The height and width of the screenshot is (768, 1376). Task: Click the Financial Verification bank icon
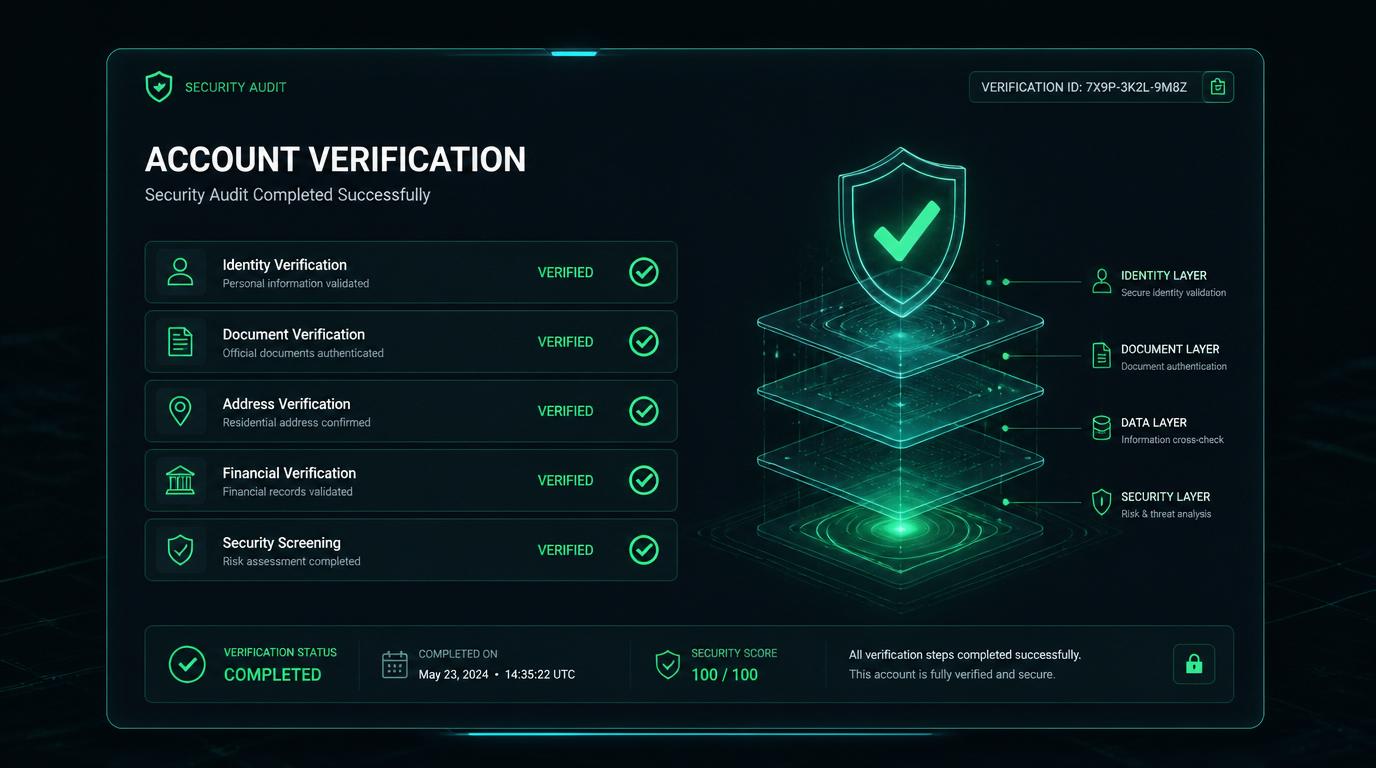point(180,480)
